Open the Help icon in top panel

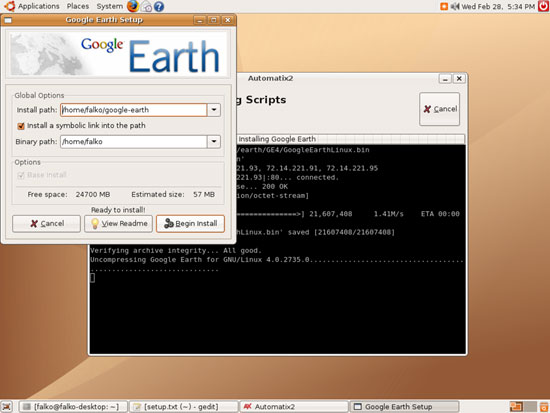point(159,6)
